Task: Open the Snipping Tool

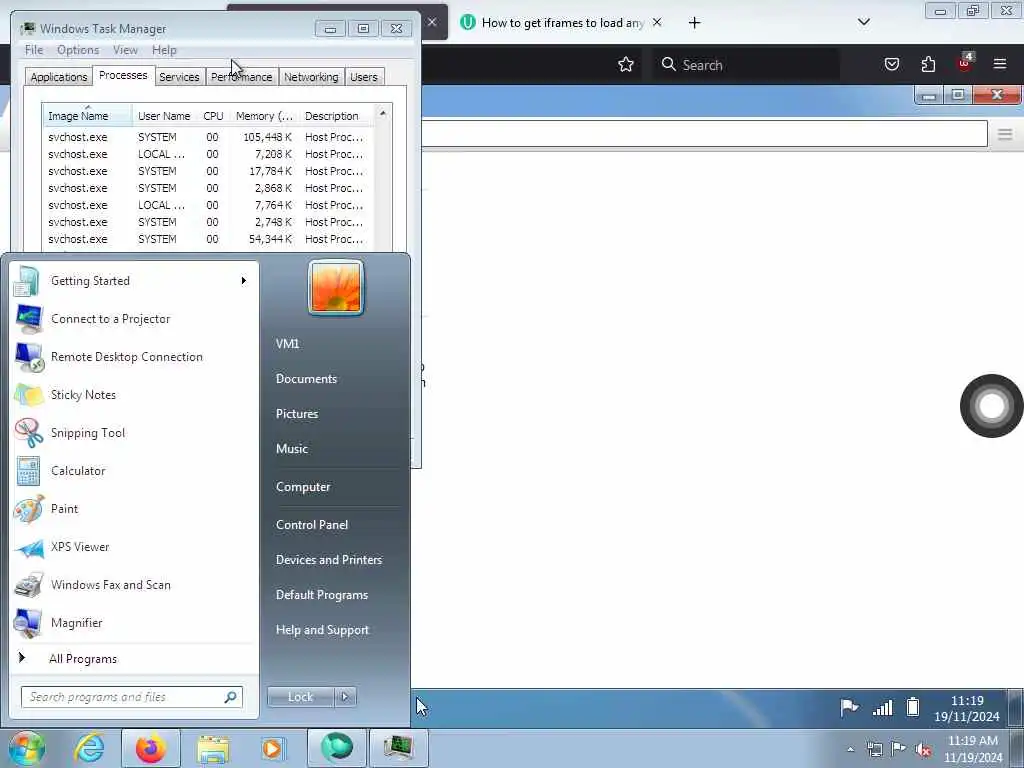Action: 134,432
